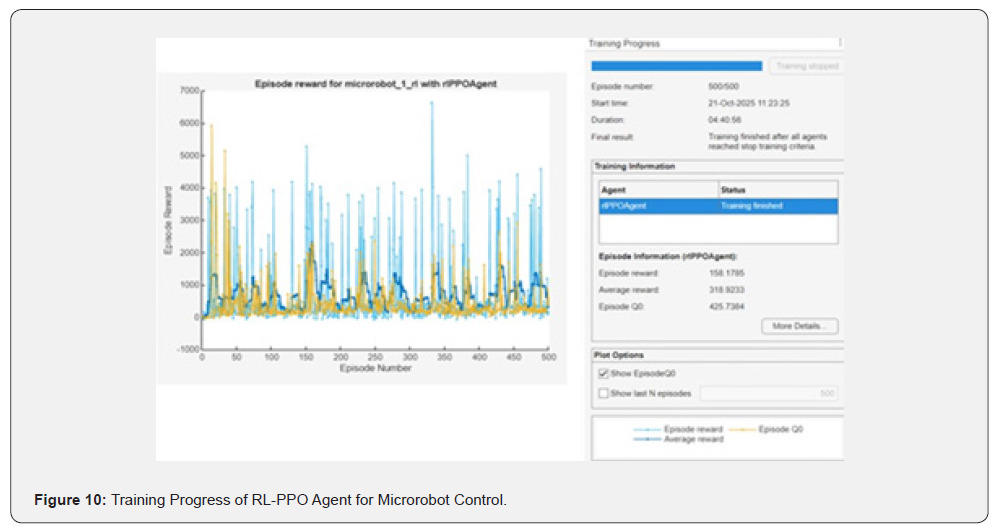Image resolution: width=1003 pixels, height=532 pixels.
Task: Click the 250 x-axis tick label
Action: click(x=375, y=357)
